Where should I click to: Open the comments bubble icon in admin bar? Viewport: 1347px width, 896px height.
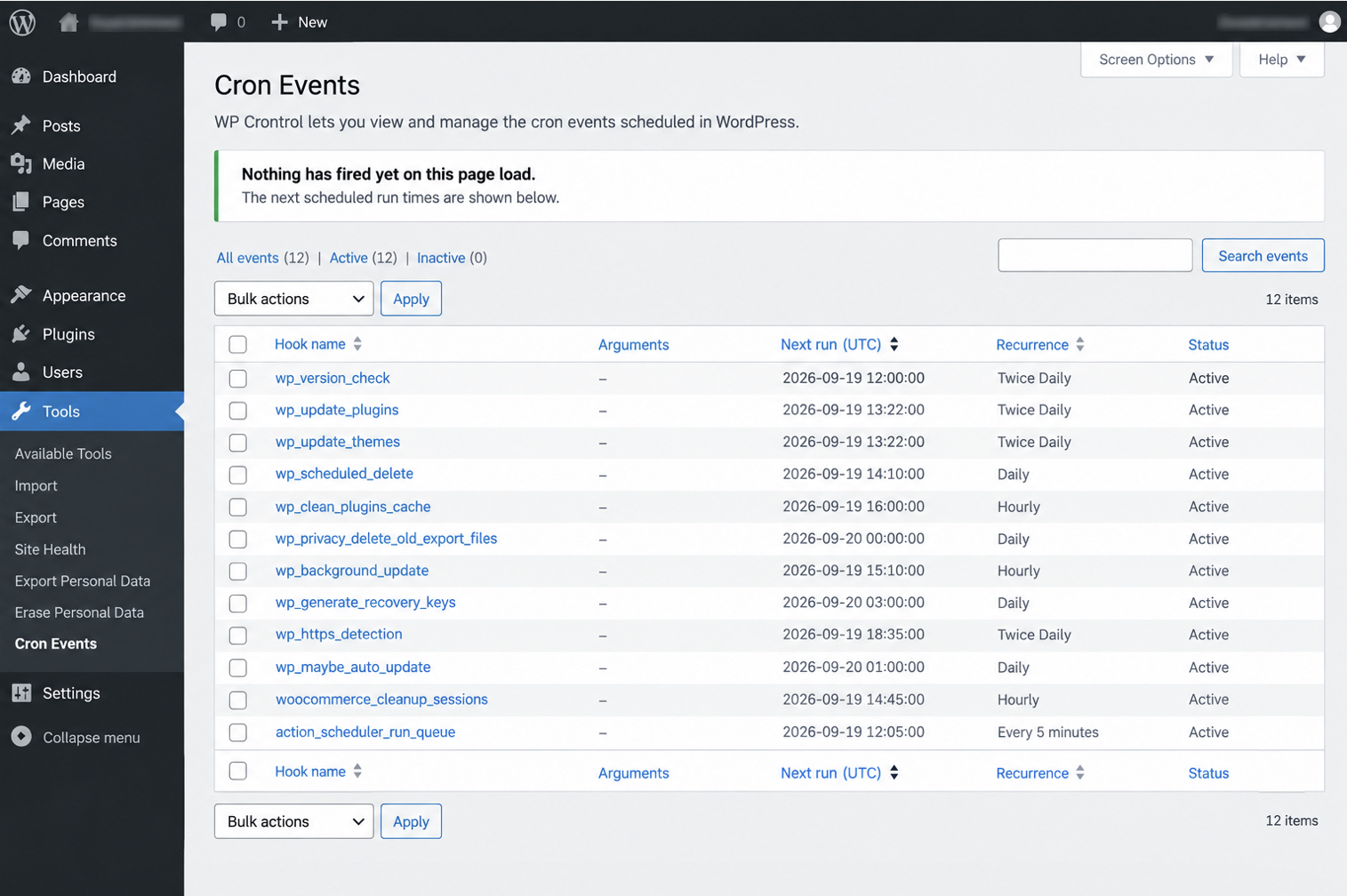(x=219, y=22)
